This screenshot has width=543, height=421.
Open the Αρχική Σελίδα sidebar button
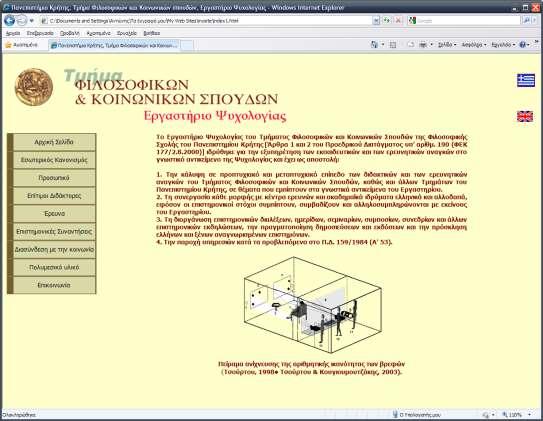pos(54,142)
